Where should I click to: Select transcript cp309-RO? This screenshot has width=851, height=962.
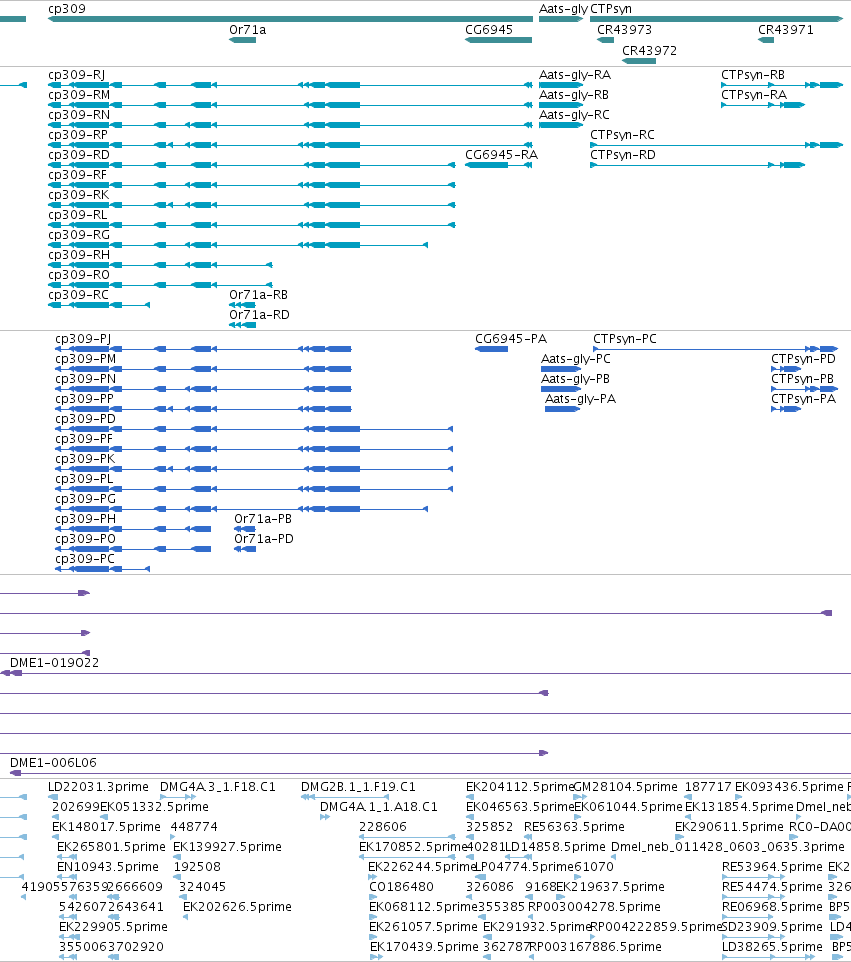coord(79,275)
